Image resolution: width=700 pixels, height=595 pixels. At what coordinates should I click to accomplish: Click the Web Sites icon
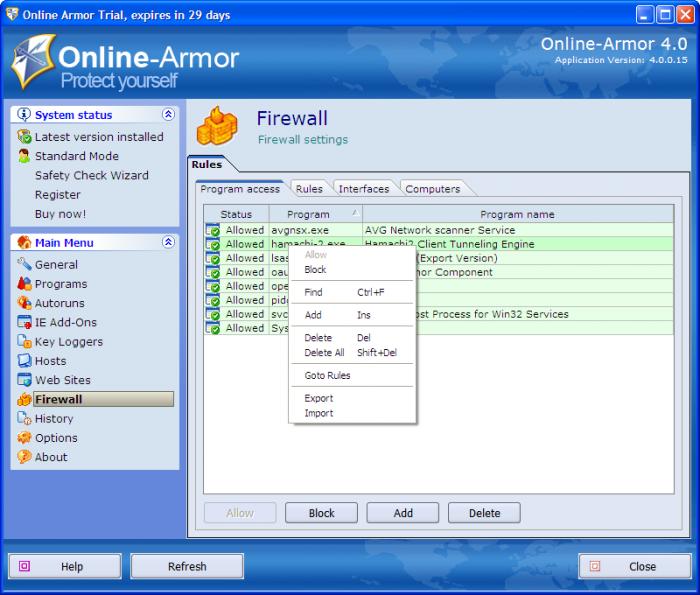point(24,379)
